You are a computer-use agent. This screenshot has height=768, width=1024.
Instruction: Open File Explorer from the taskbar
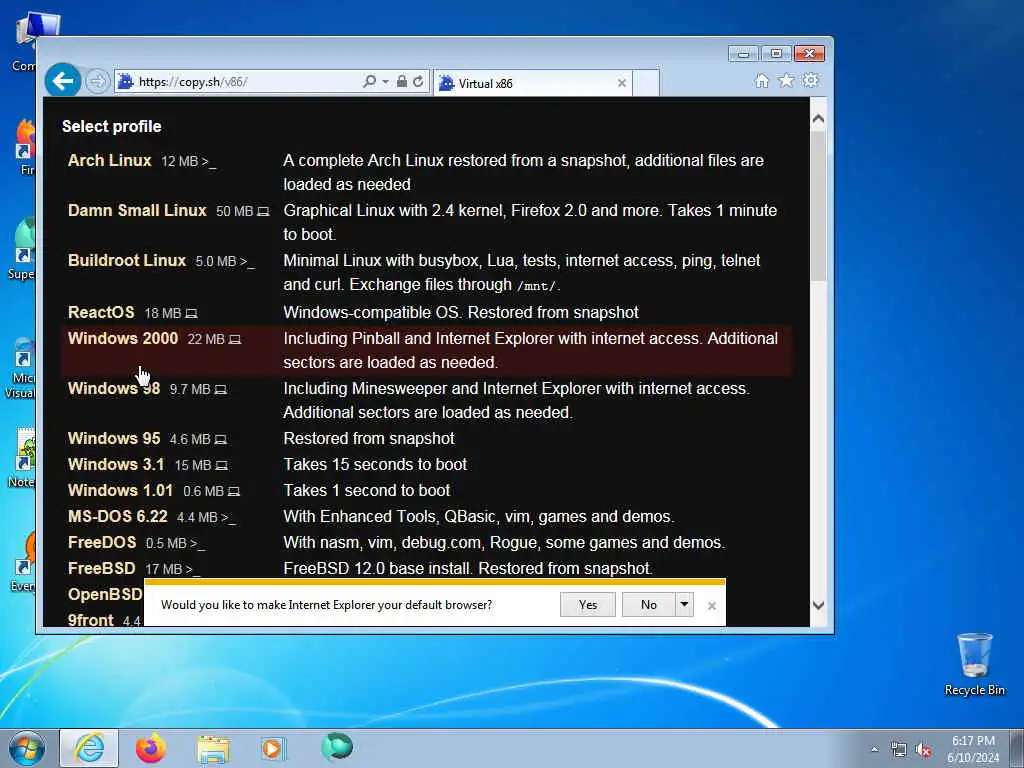point(213,748)
